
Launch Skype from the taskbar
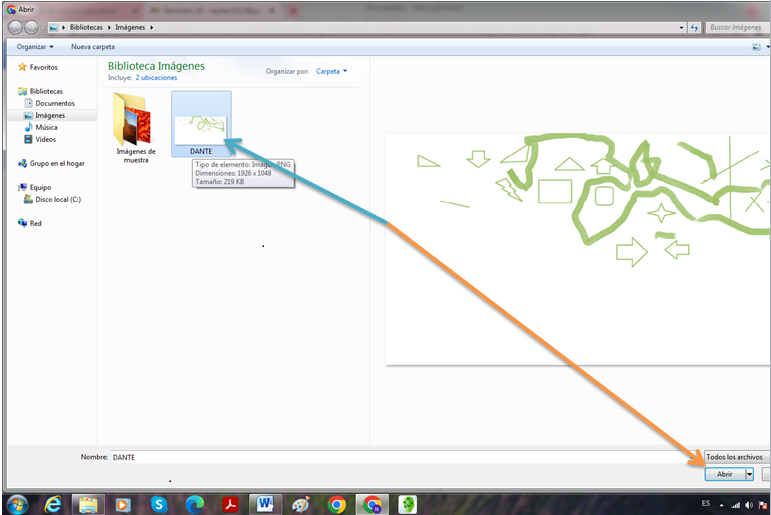point(159,505)
